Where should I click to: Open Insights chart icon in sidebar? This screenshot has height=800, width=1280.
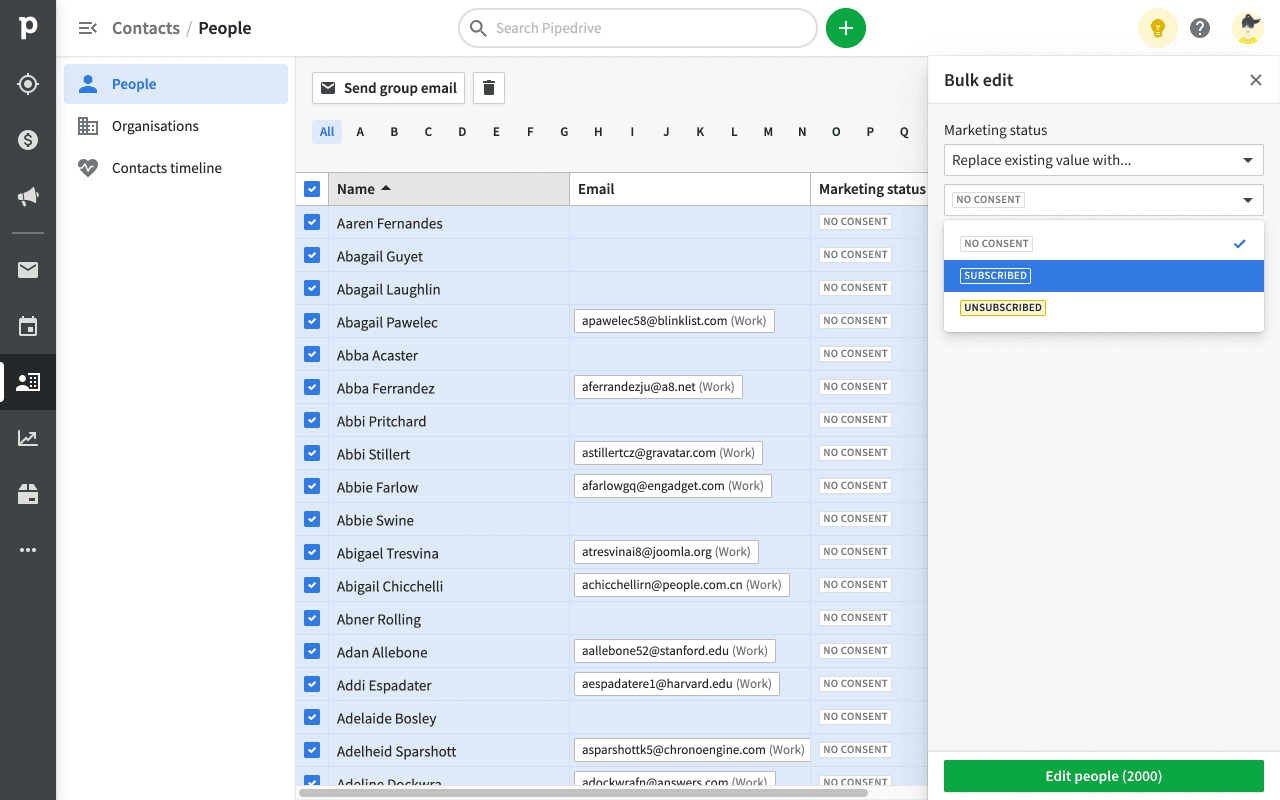28,438
